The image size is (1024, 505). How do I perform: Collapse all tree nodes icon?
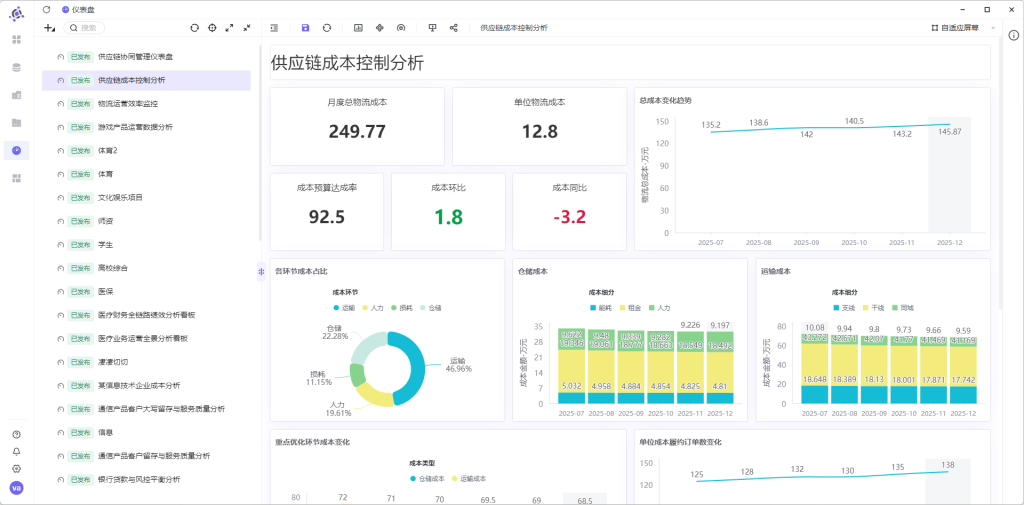[x=247, y=28]
